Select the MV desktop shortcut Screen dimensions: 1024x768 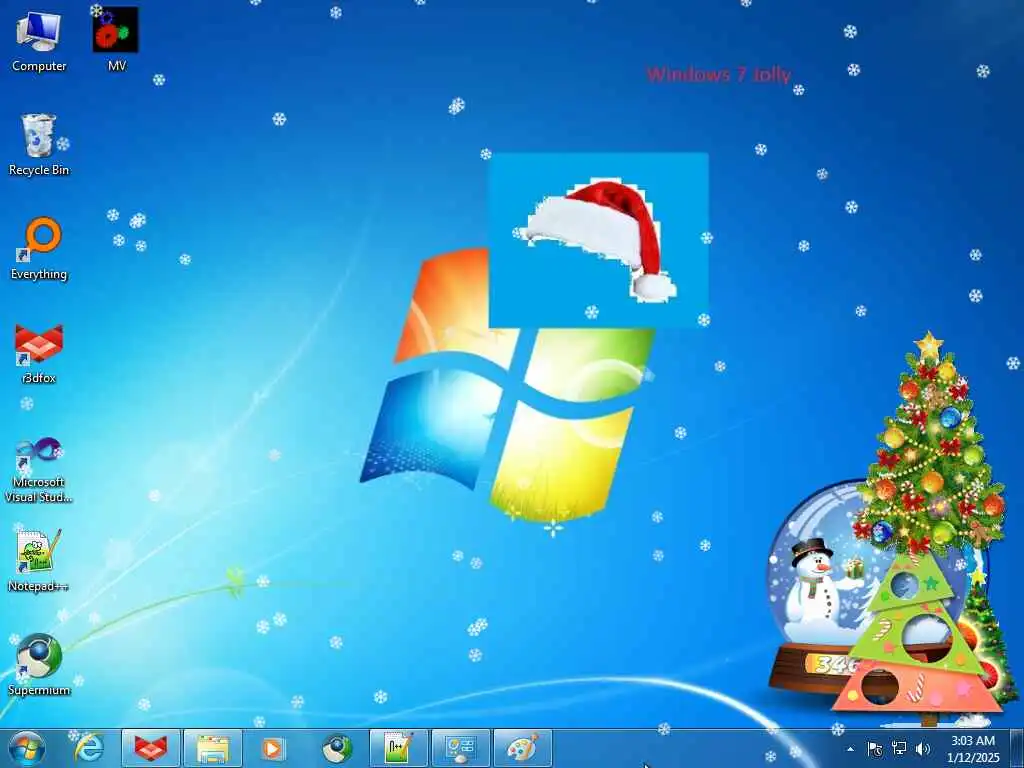116,39
